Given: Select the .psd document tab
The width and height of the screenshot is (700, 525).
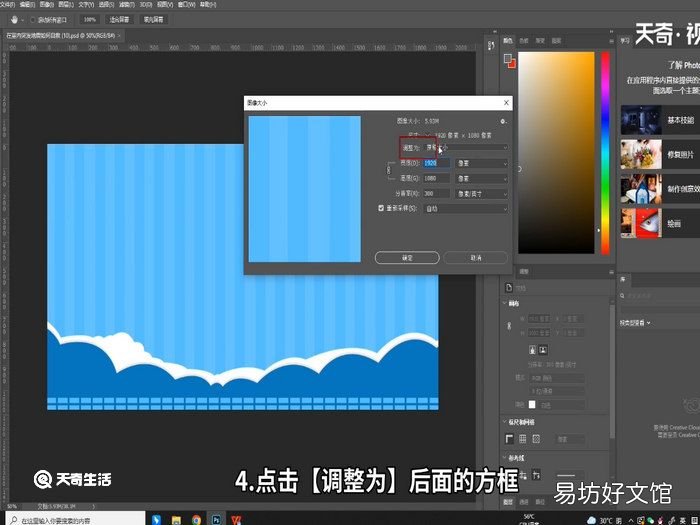Looking at the screenshot, I should [63, 35].
